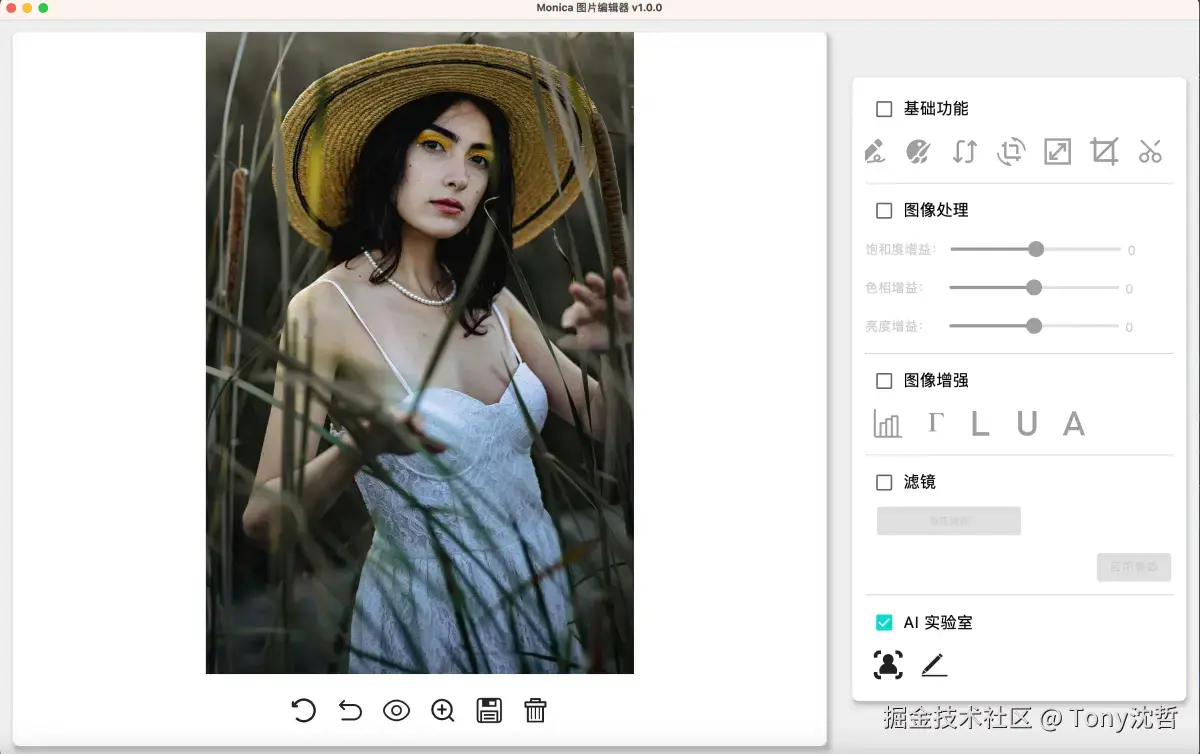The image size is (1200, 754).
Task: Enable the 滤镜 checkbox
Action: pyautogui.click(x=884, y=483)
